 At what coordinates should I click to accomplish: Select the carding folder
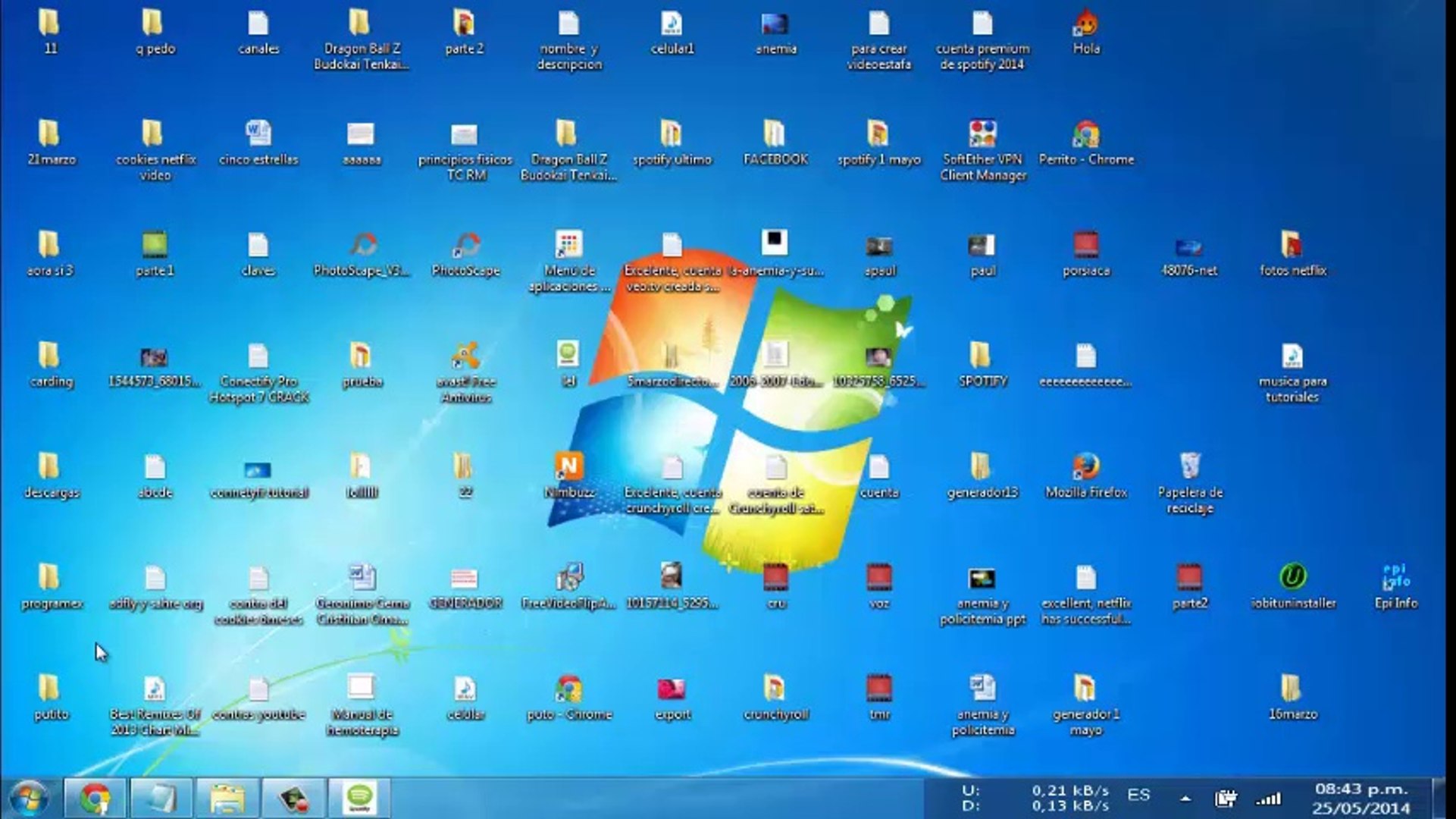51,365
